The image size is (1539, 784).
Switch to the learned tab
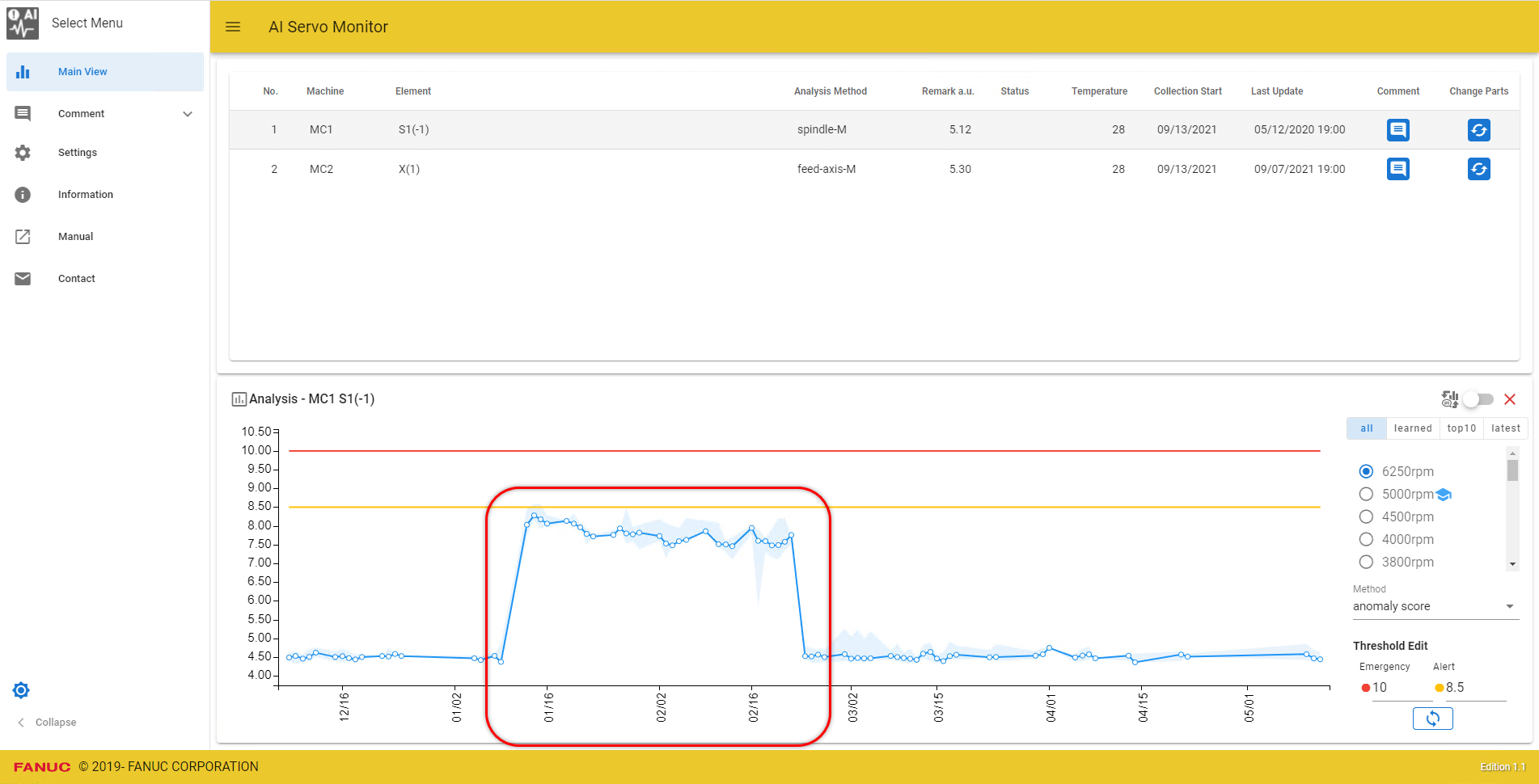point(1412,428)
